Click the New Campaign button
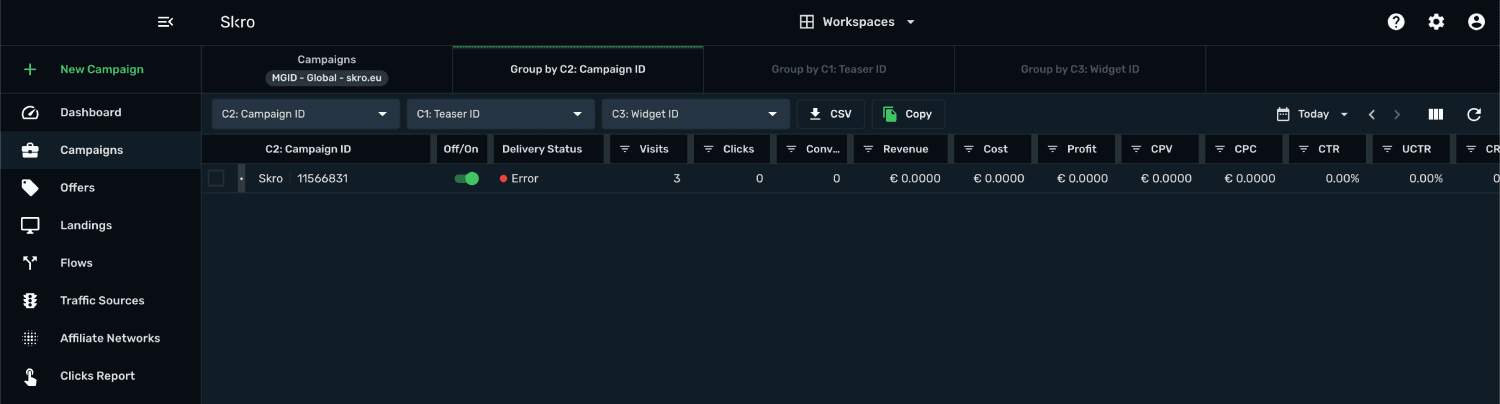 (x=100, y=70)
